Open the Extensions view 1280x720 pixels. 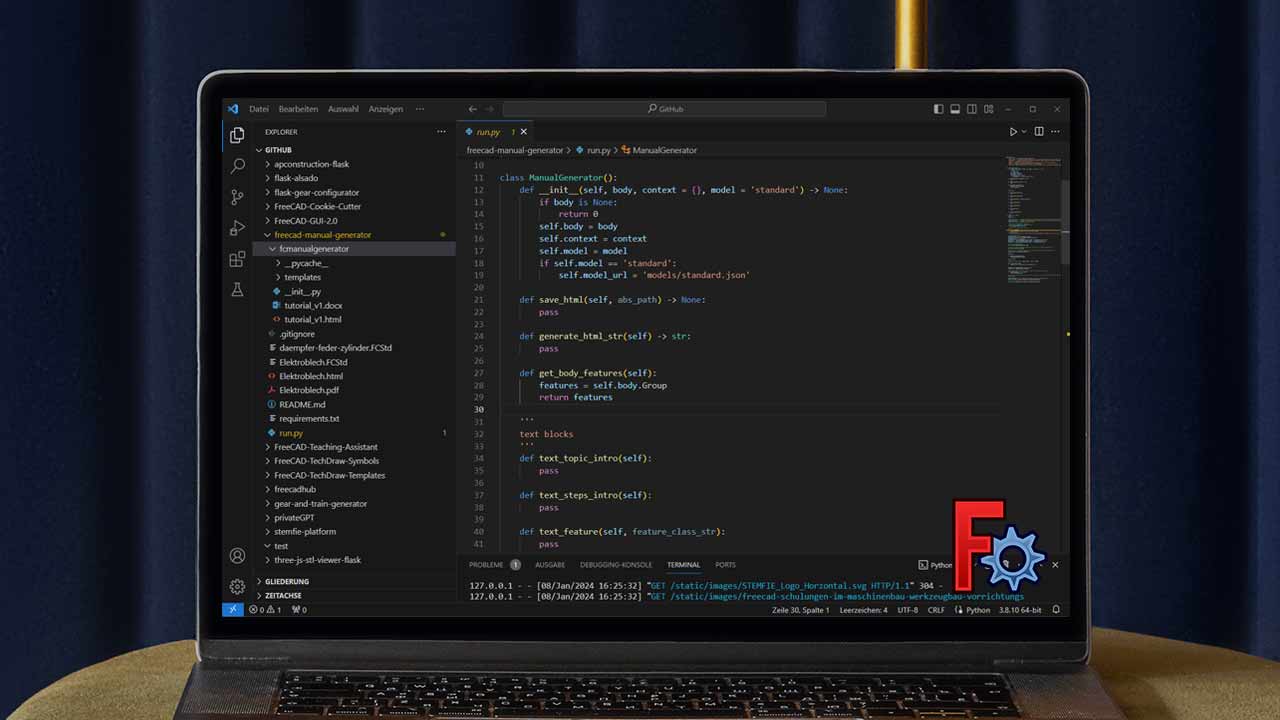pos(236,259)
